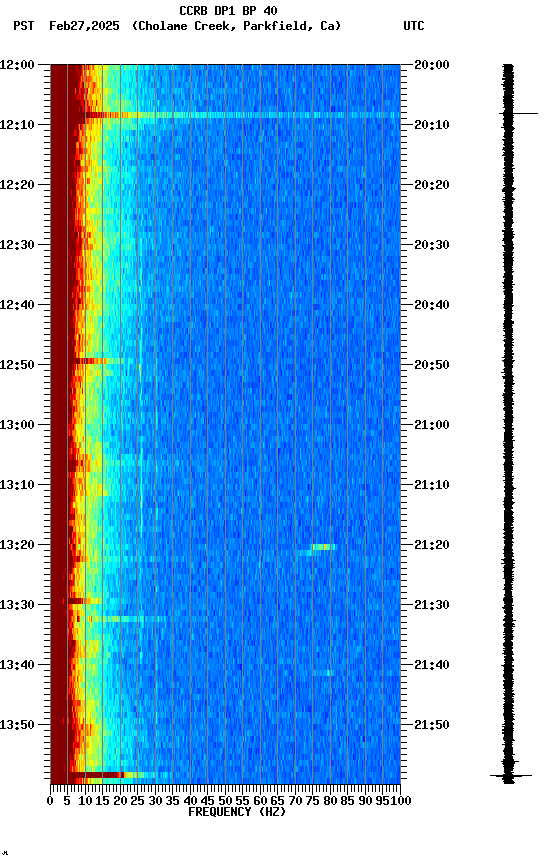Click the PST time label 13:20
Image resolution: width=552 pixels, height=864 pixels.
17,545
